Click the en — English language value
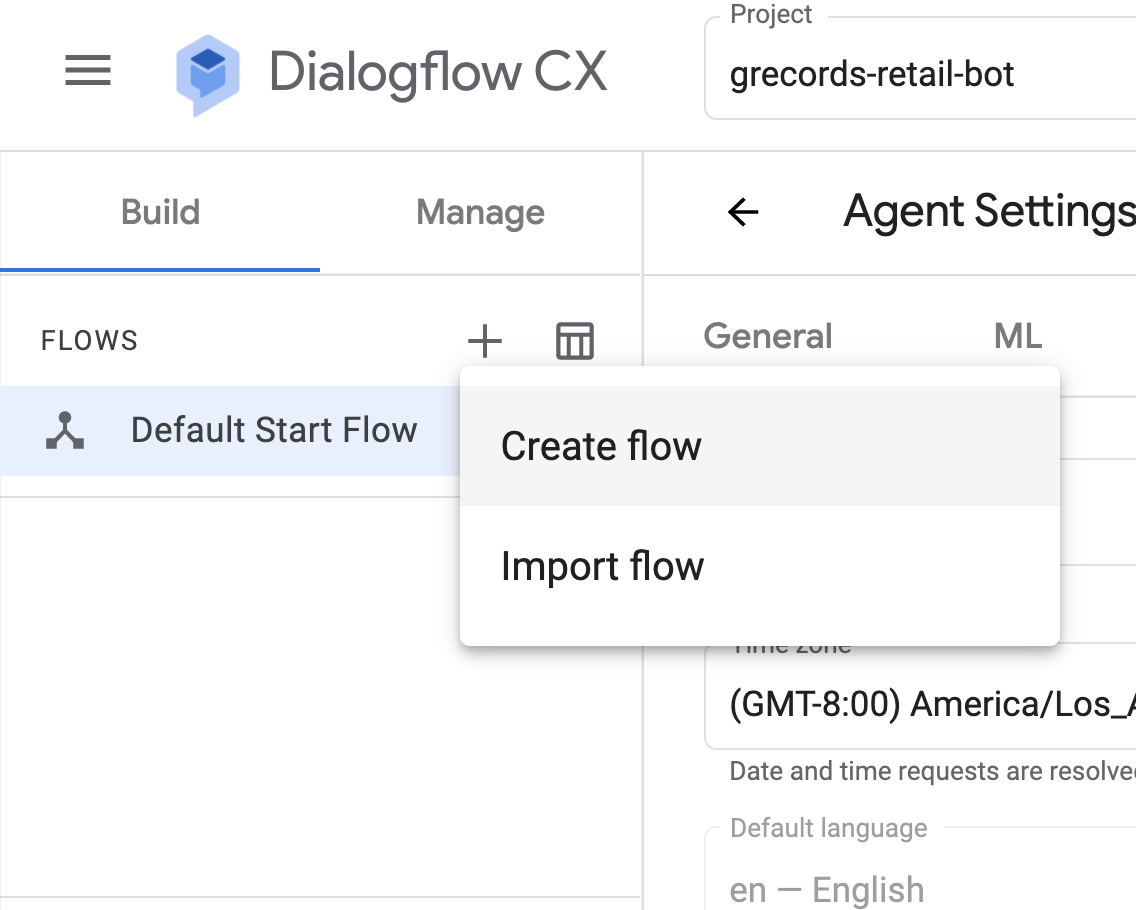The image size is (1136, 910). (826, 888)
